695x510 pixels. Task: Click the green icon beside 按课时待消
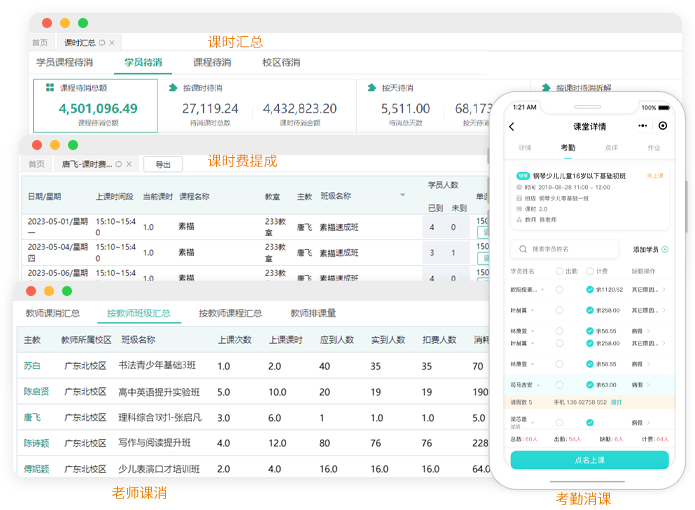click(173, 87)
